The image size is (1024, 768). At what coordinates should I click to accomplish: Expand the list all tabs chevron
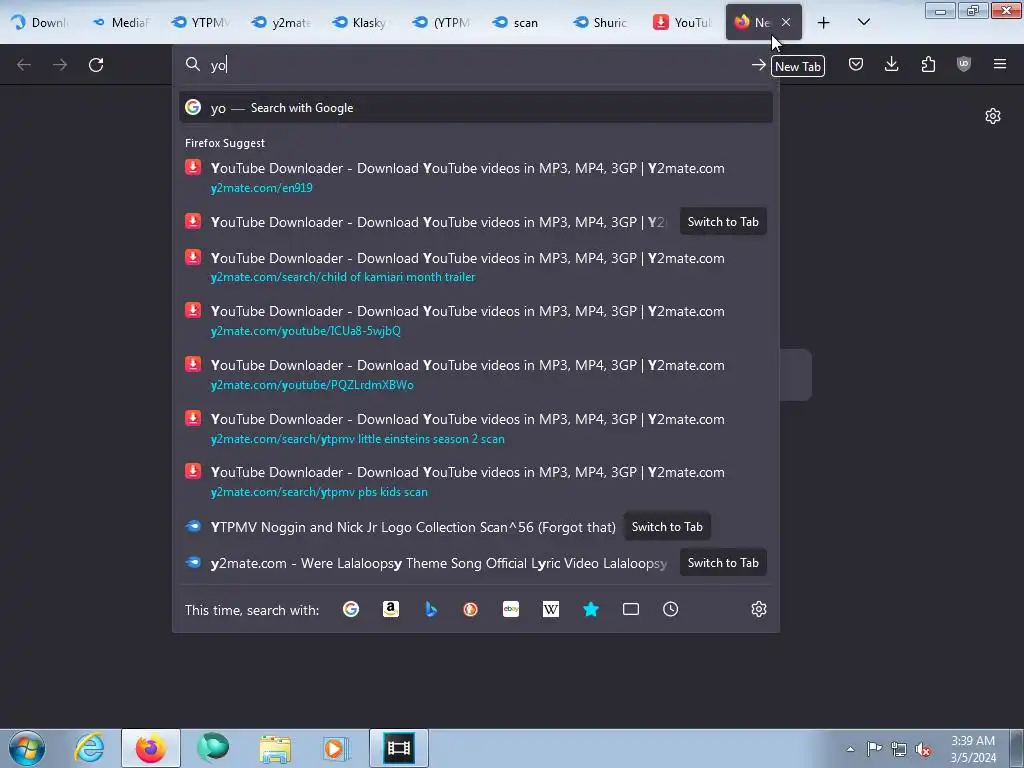863,22
